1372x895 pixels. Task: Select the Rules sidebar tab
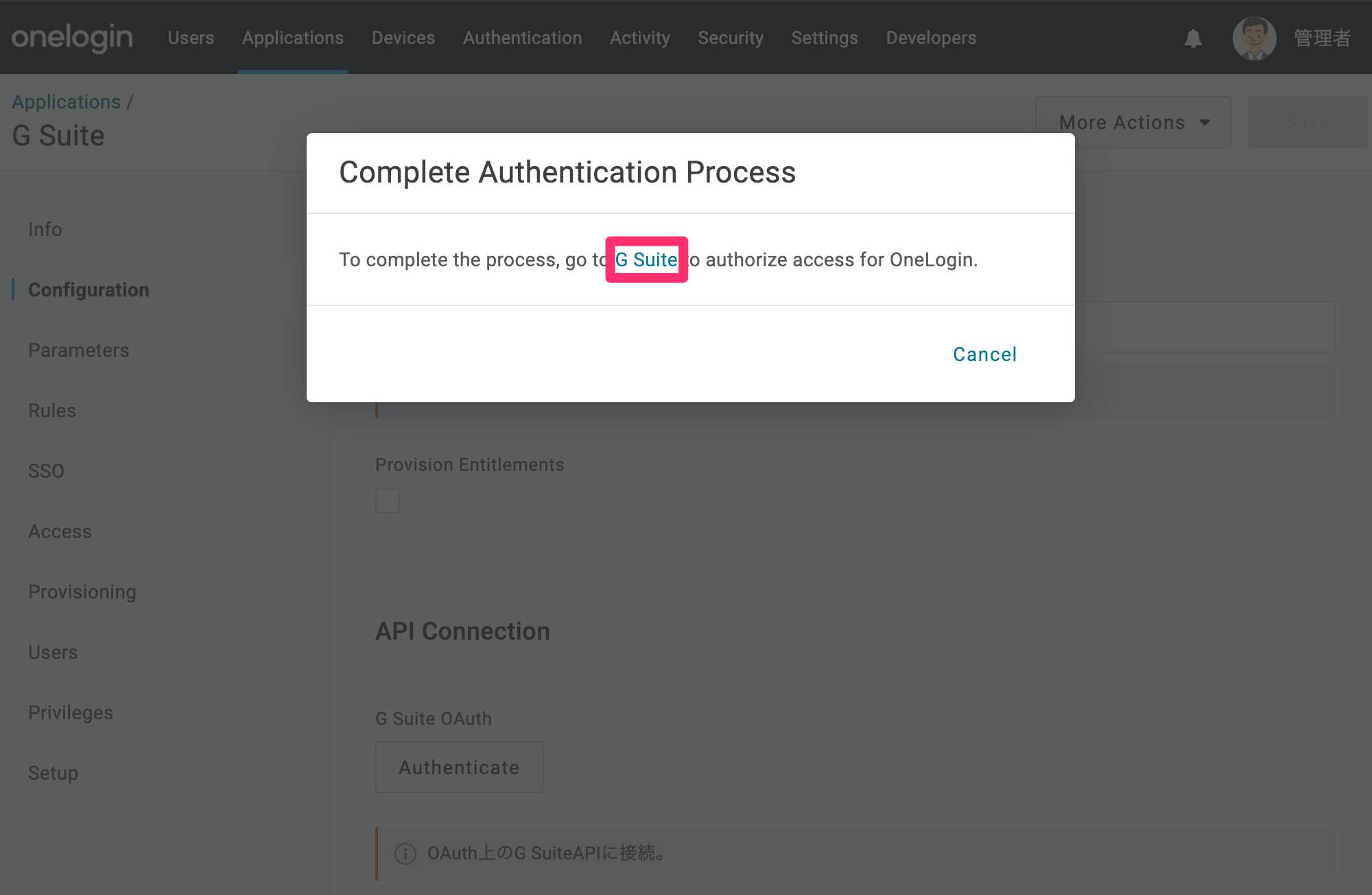point(52,410)
